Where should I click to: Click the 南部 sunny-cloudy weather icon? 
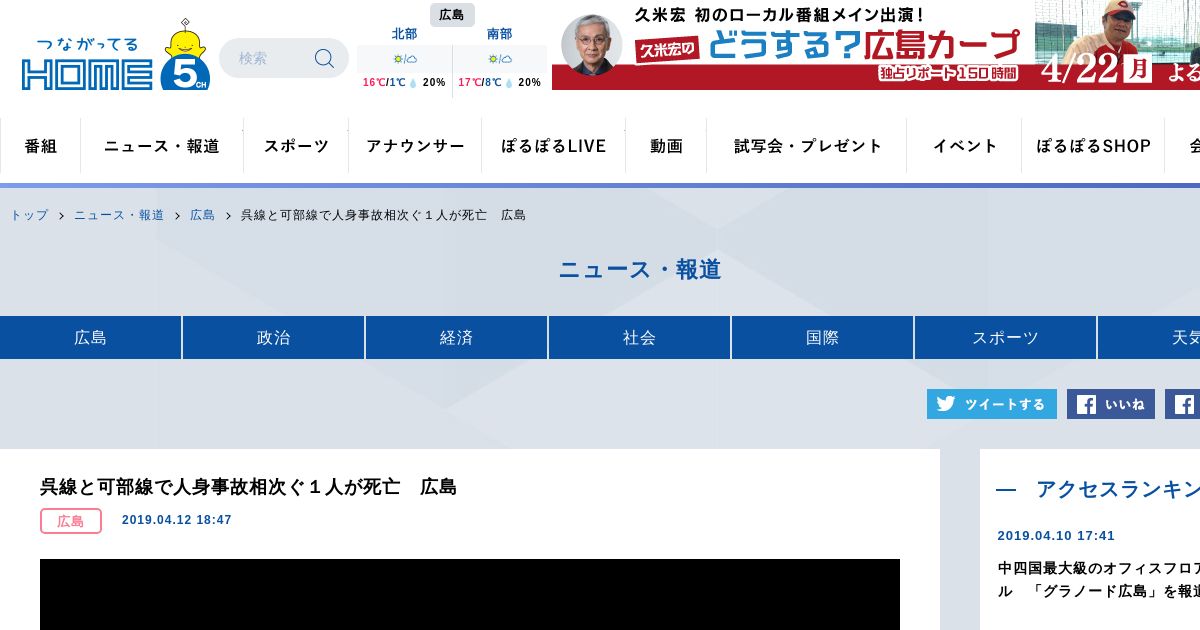point(500,59)
